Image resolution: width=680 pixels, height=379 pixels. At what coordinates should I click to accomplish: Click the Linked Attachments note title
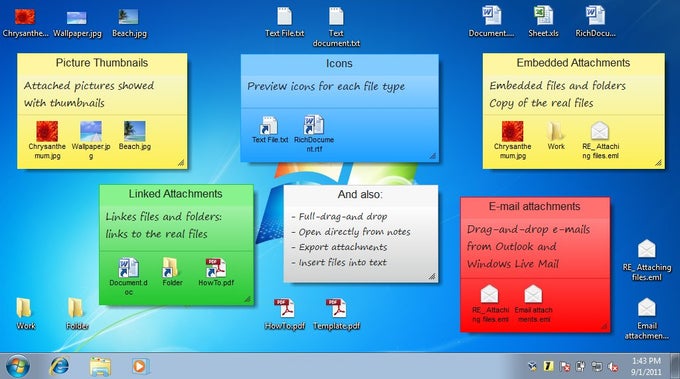pyautogui.click(x=176, y=194)
